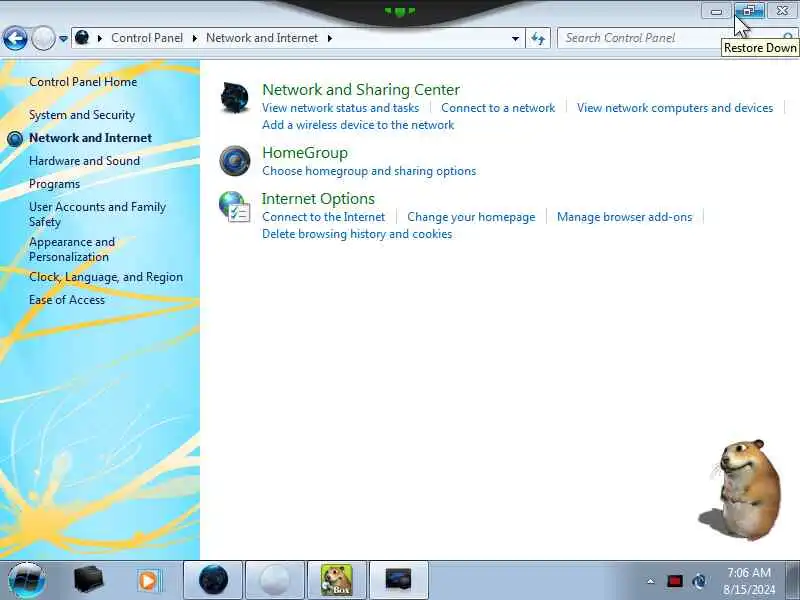
Task: Click the Refresh button beside address bar
Action: point(538,38)
